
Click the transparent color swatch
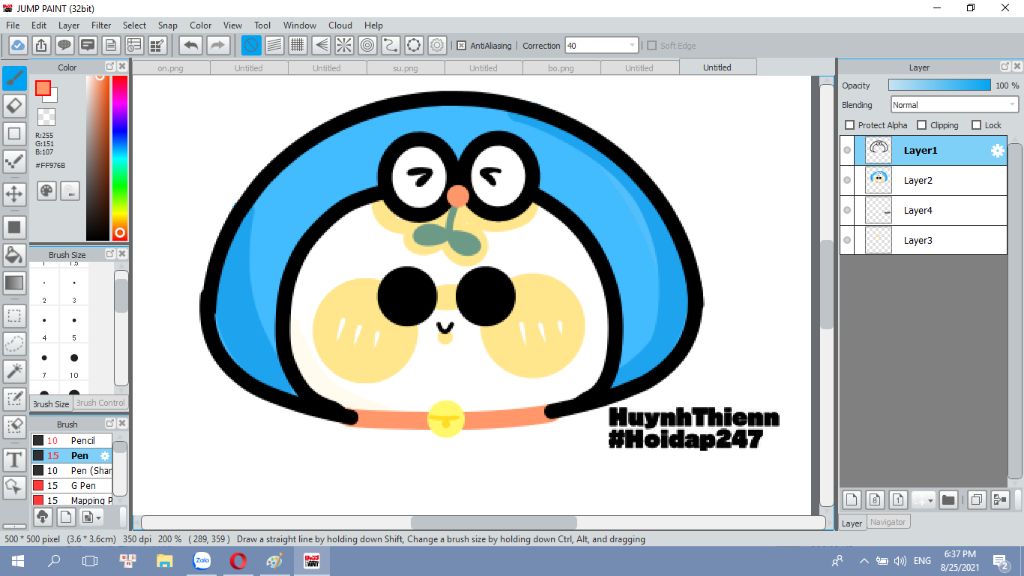tap(46, 117)
